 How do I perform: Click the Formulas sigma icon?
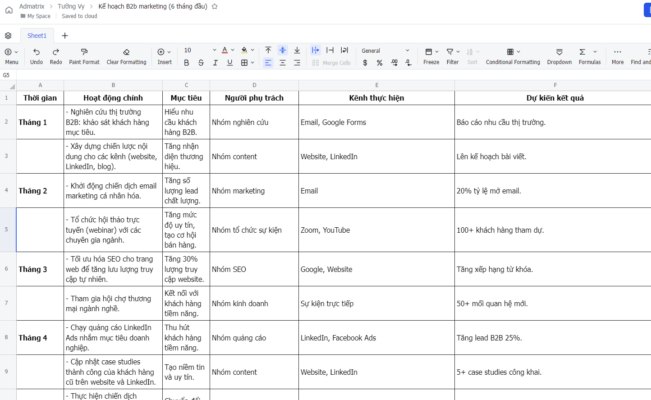click(x=582, y=52)
